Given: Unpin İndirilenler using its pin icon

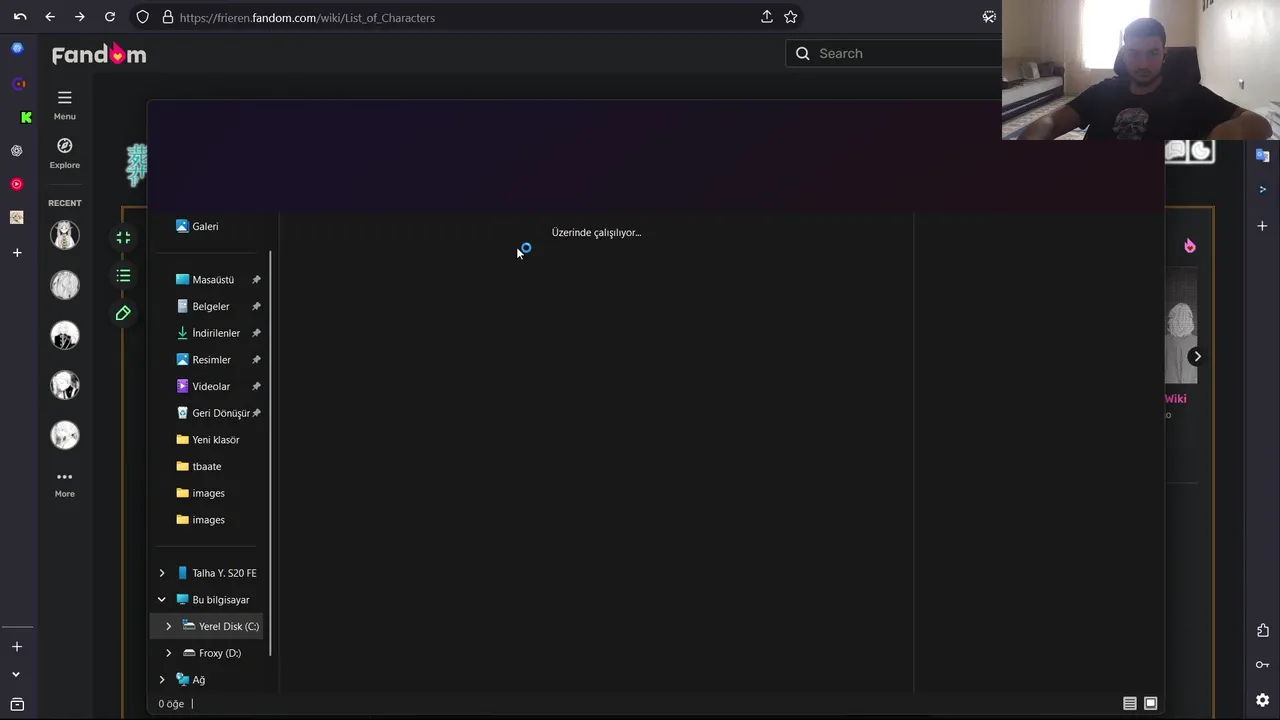Looking at the screenshot, I should pos(256,333).
